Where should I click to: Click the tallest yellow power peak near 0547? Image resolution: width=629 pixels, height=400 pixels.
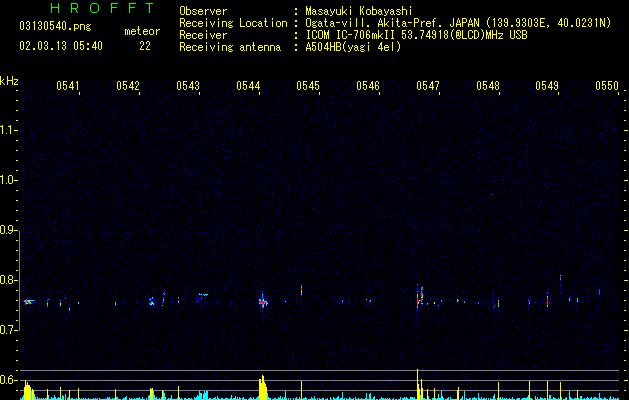418,384
